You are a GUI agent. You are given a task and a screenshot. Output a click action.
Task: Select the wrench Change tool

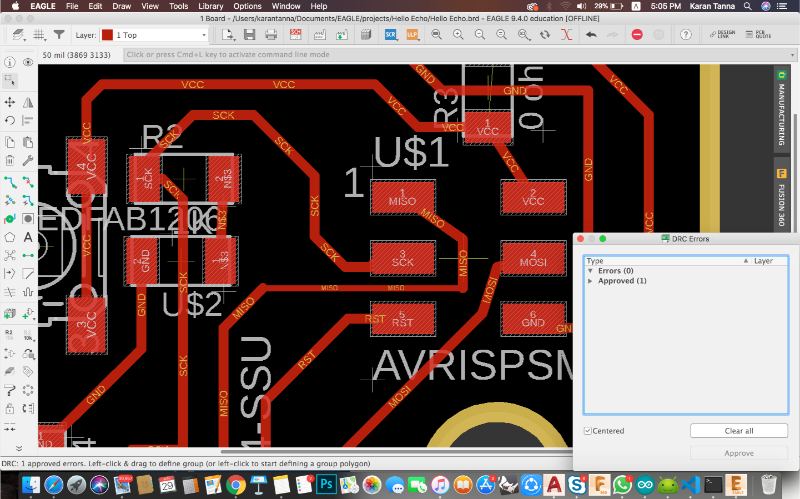tap(28, 161)
